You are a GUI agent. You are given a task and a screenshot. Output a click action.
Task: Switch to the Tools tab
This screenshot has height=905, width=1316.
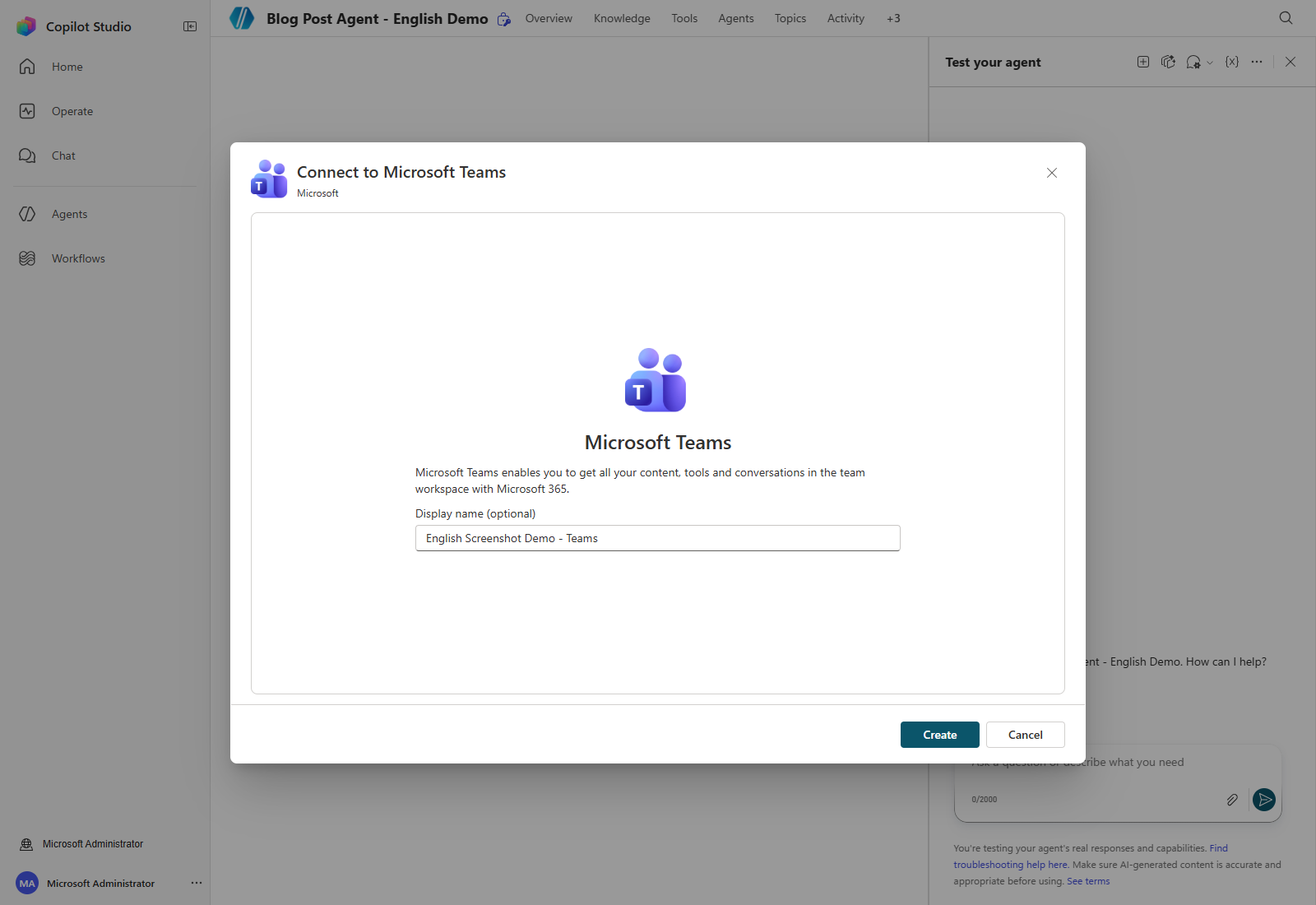684,18
